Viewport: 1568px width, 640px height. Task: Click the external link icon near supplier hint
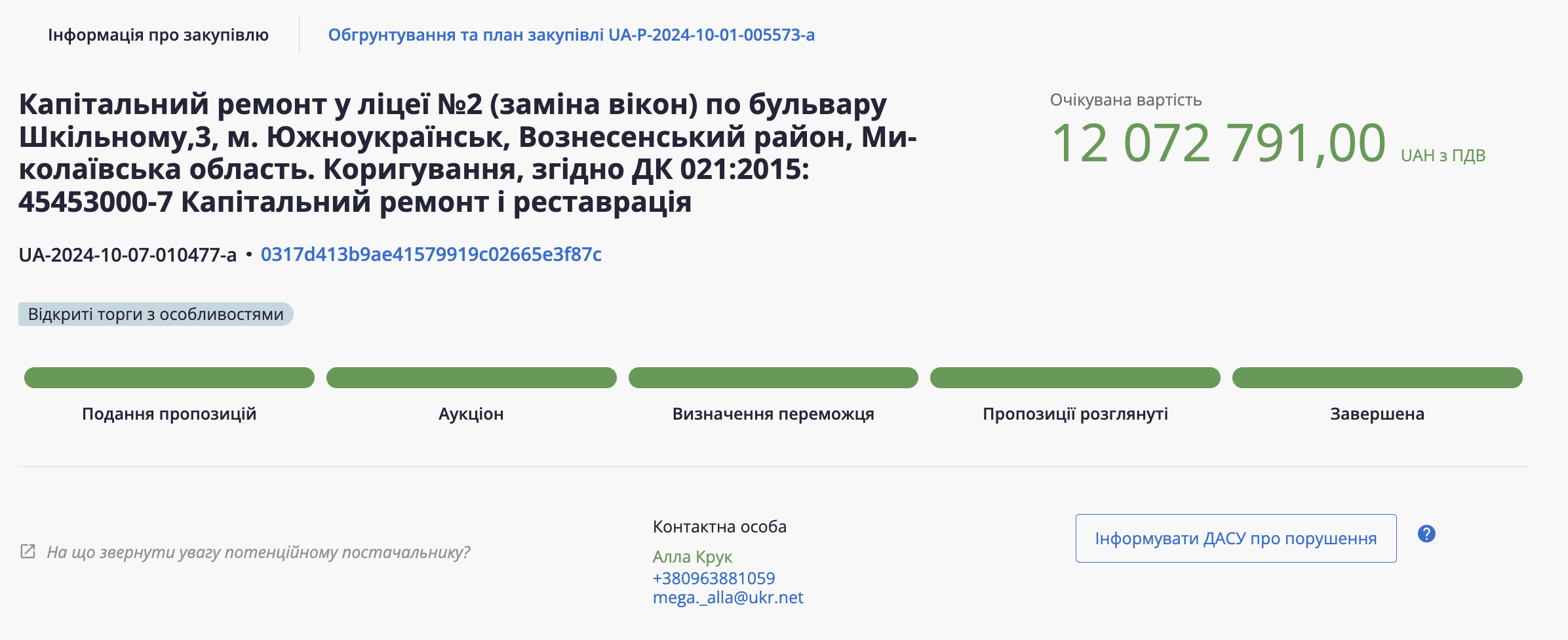point(28,551)
